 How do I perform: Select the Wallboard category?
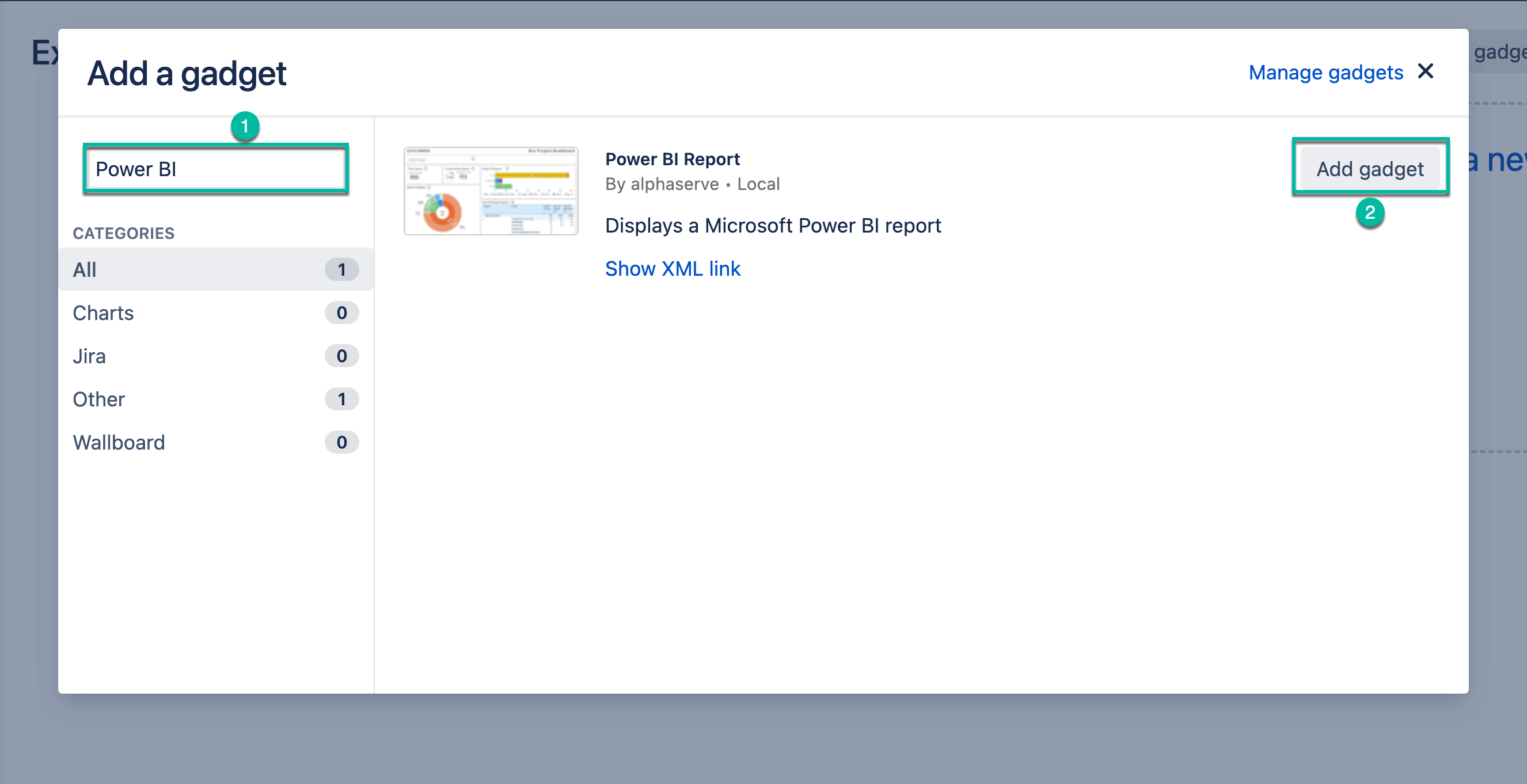coord(119,443)
